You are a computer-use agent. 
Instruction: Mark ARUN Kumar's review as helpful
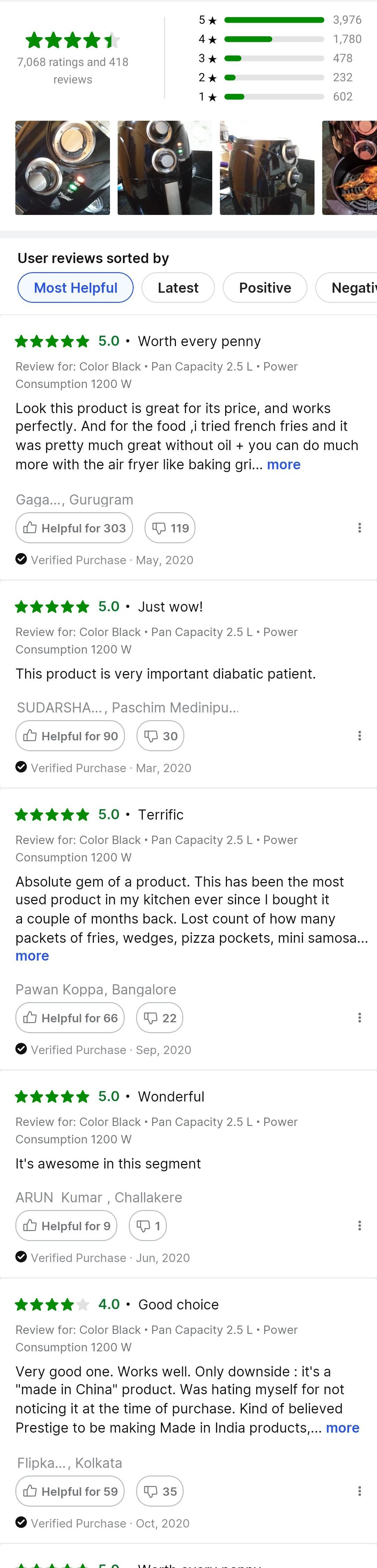click(x=66, y=1225)
